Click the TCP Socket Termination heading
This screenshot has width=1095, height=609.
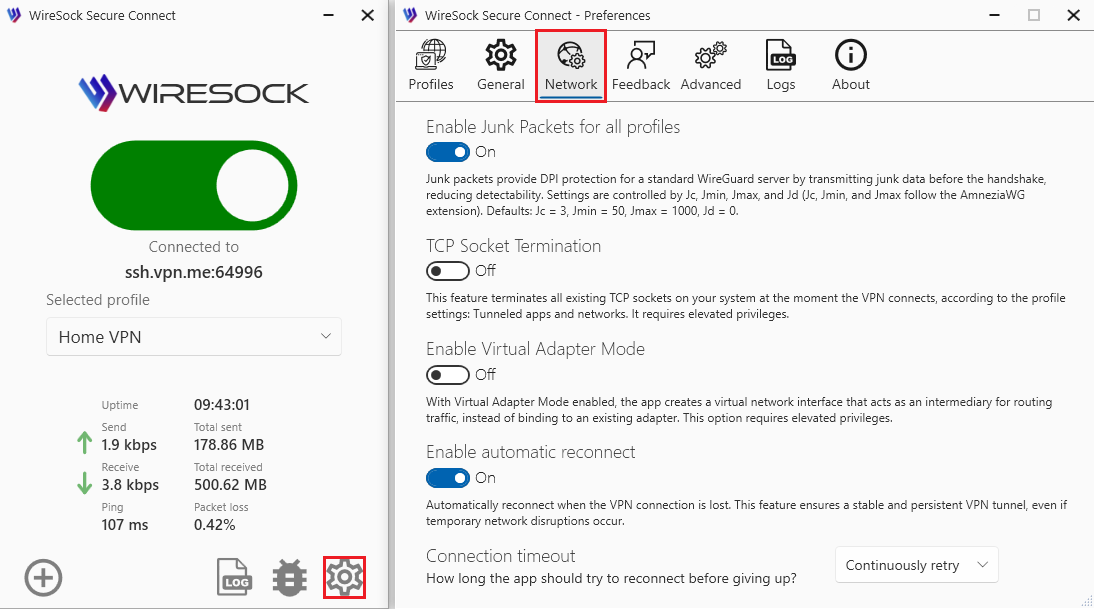pos(513,246)
